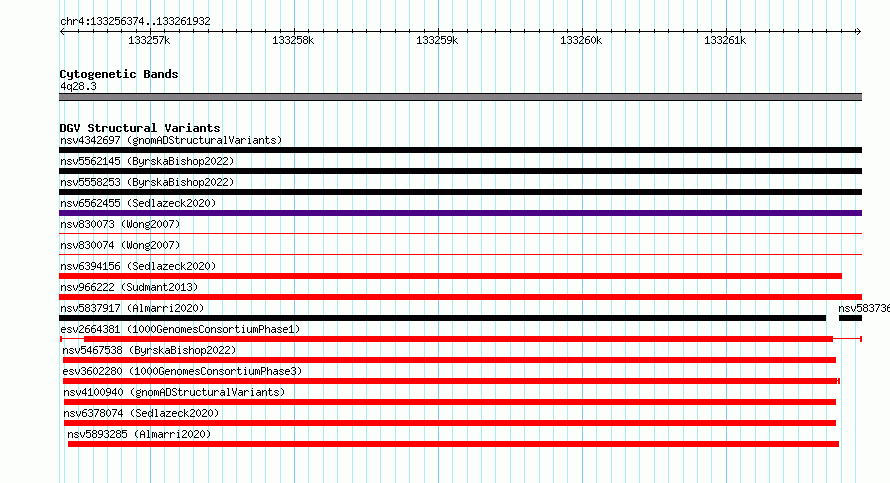
Task: Click the red nsv5893285 variant bar
Action: click(454, 444)
